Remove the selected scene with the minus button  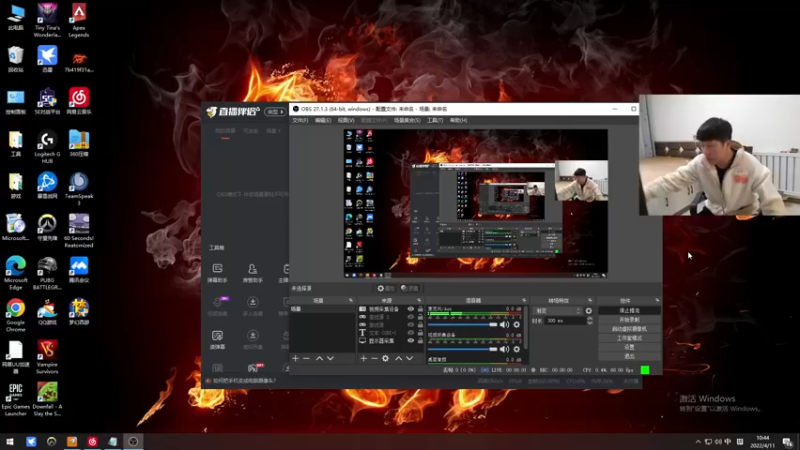point(306,359)
